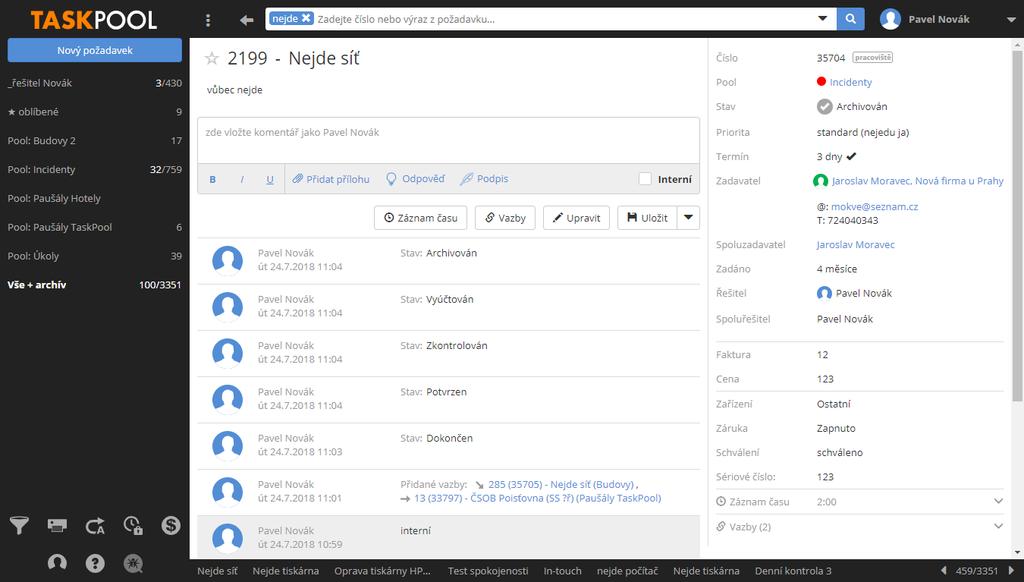Select _řešitel Novák in sidebar
Viewport: 1024px width, 582px height.
[95, 83]
